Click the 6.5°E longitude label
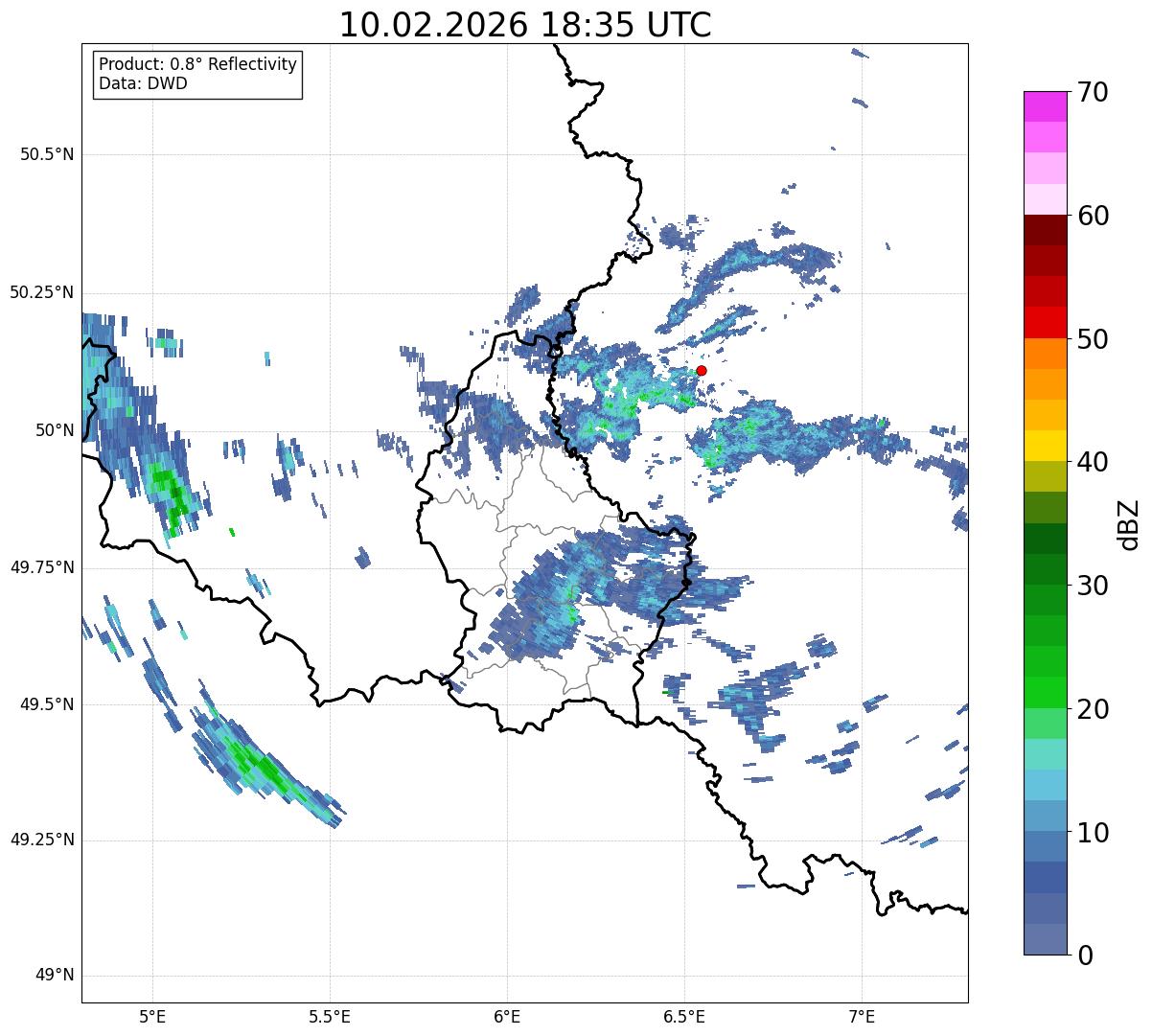1152x1036 pixels. pos(684,1017)
